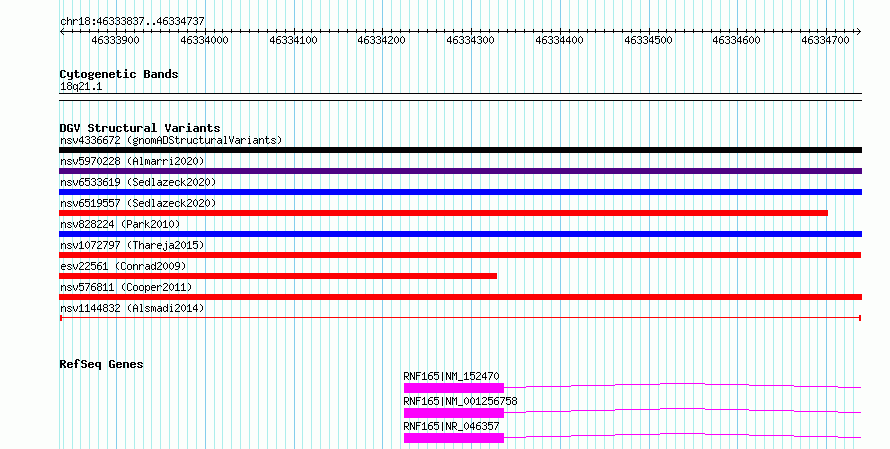Click the nsv4336672 (gnomADStructuralVariants) label

[x=171, y=140]
